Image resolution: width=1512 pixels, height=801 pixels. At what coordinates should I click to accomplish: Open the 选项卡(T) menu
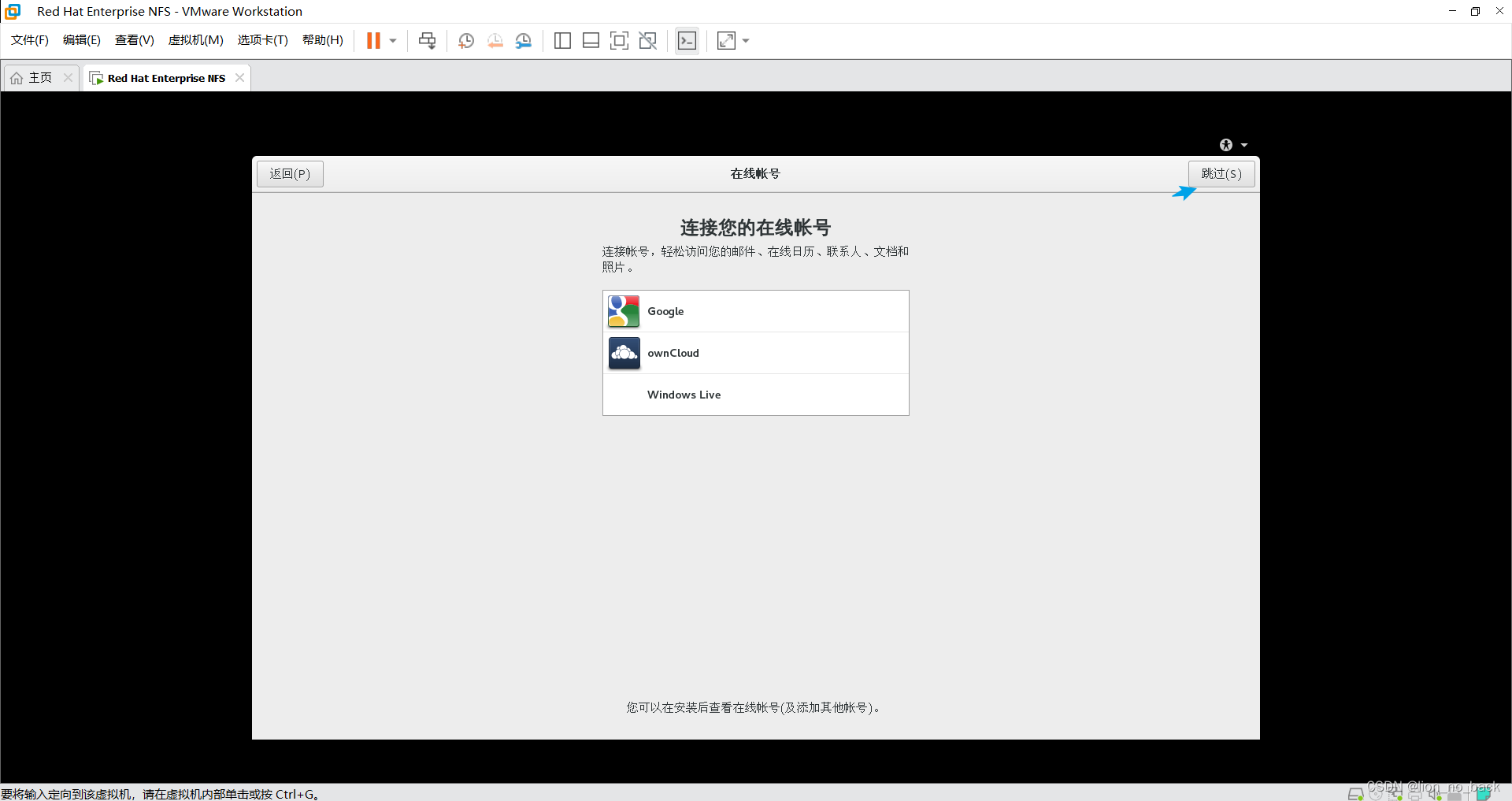click(x=263, y=40)
